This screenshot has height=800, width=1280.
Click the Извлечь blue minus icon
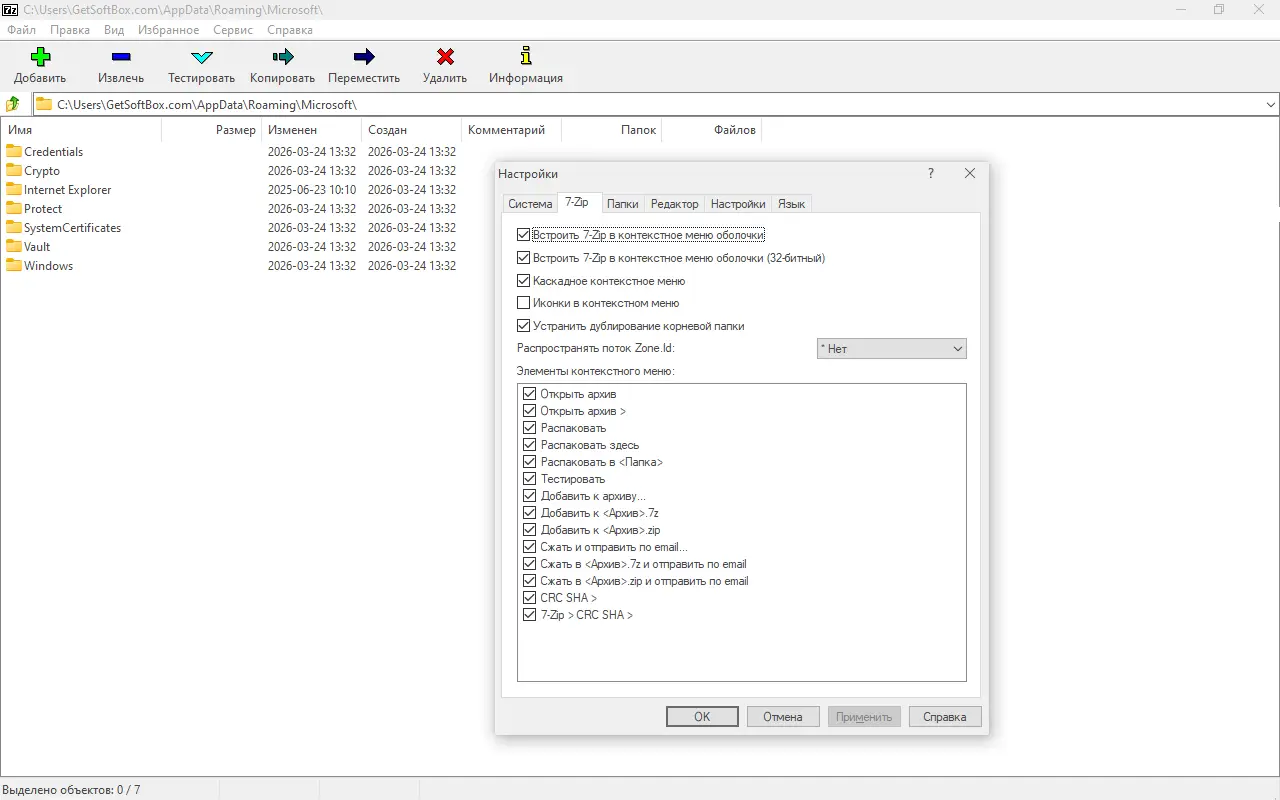coord(121,57)
